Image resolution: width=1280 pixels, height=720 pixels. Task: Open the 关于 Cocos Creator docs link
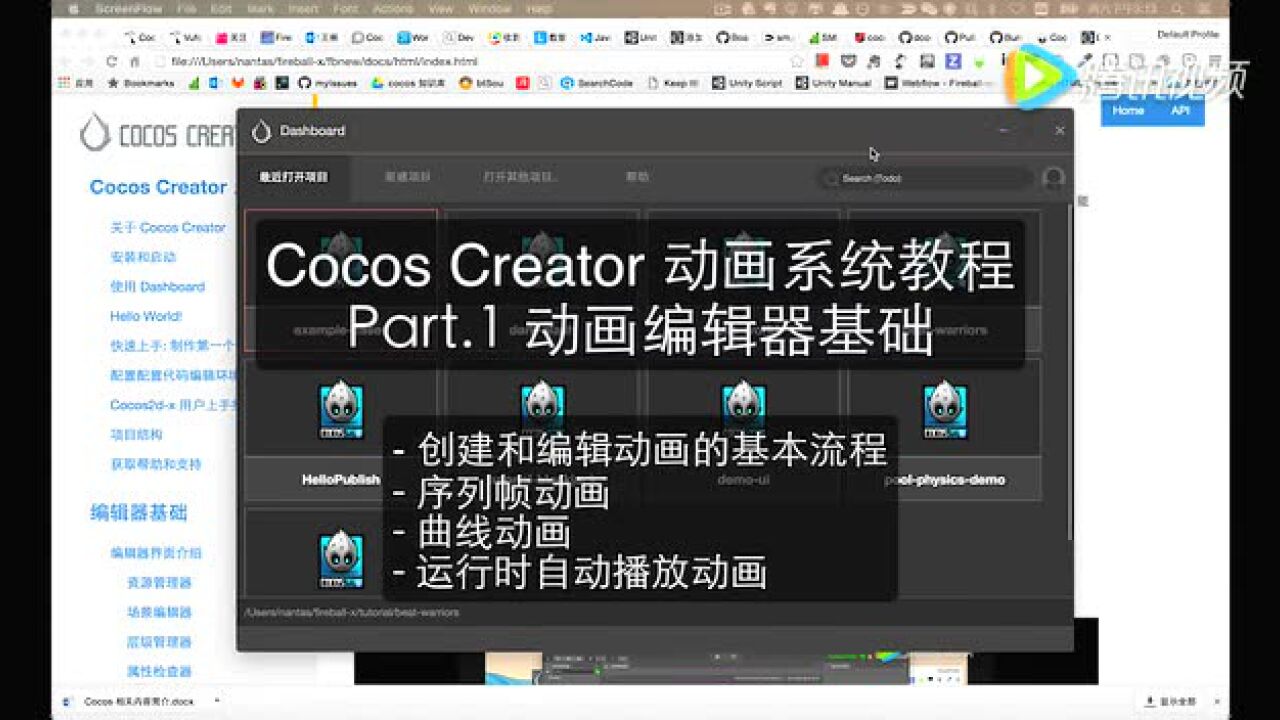[168, 227]
